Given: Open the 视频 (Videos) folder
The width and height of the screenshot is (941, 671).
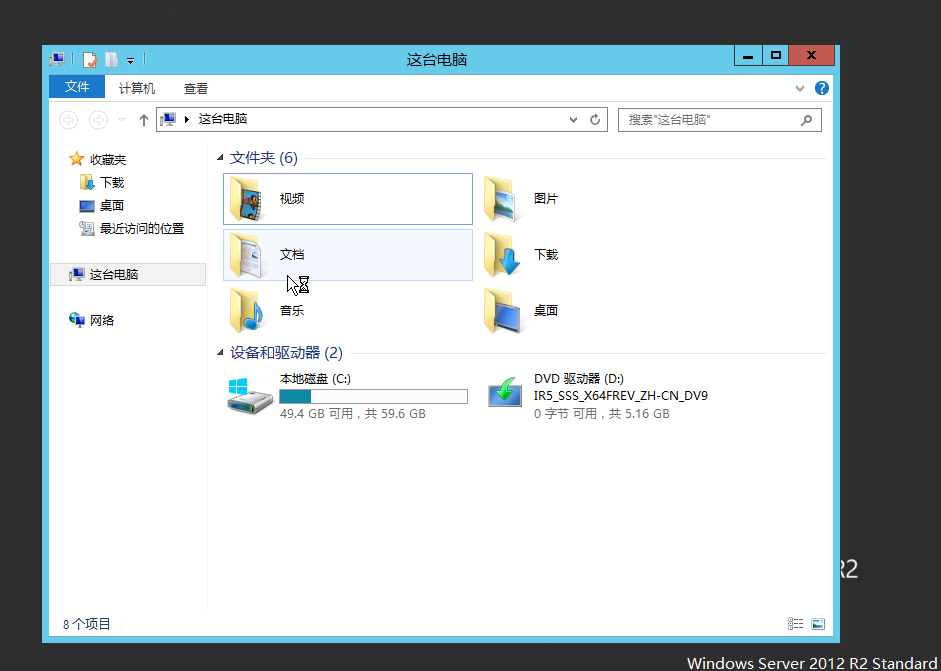Looking at the screenshot, I should click(x=293, y=197).
